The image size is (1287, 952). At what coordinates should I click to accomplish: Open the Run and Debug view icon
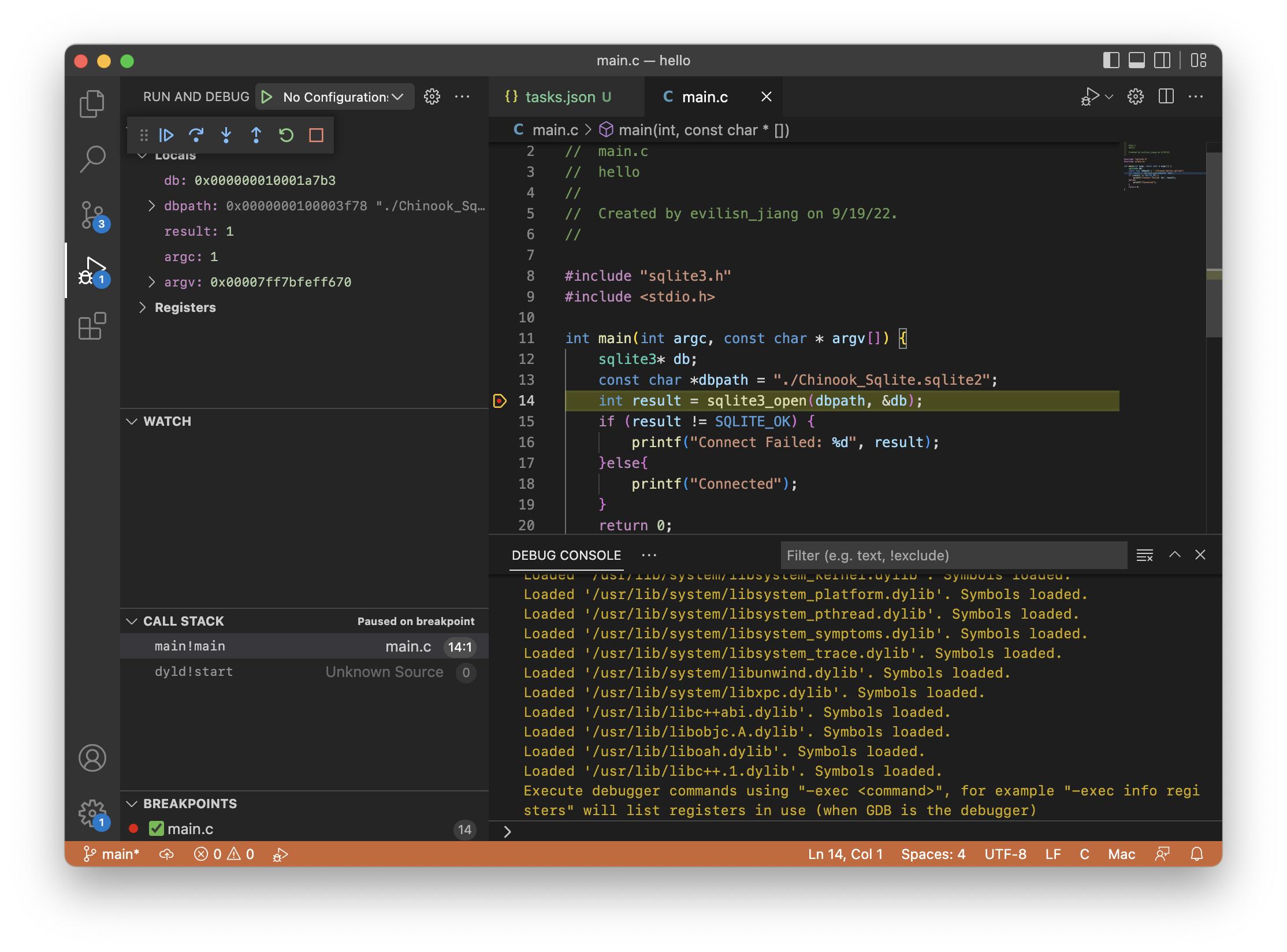click(92, 270)
